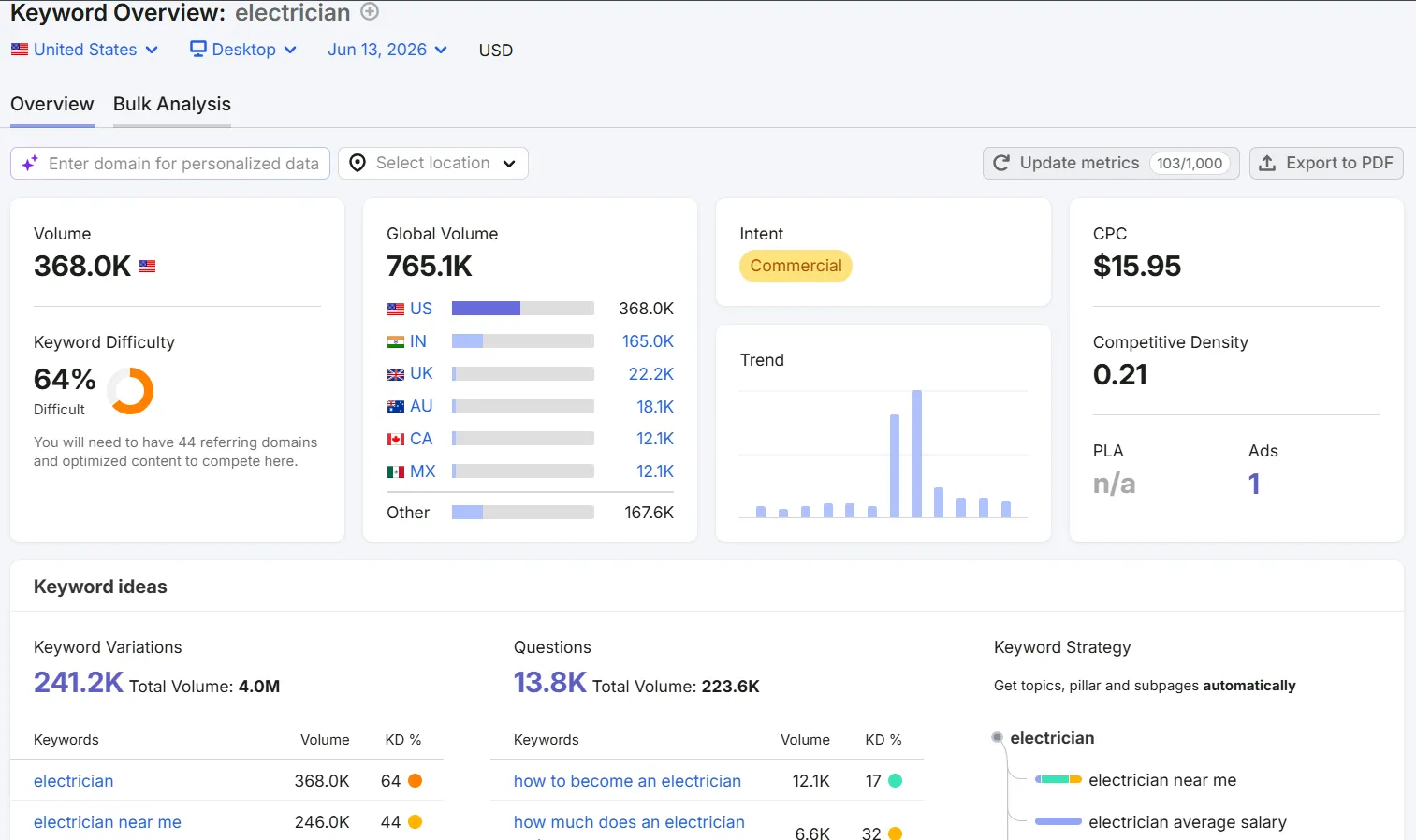Click the Update metrics button

pos(1111,163)
